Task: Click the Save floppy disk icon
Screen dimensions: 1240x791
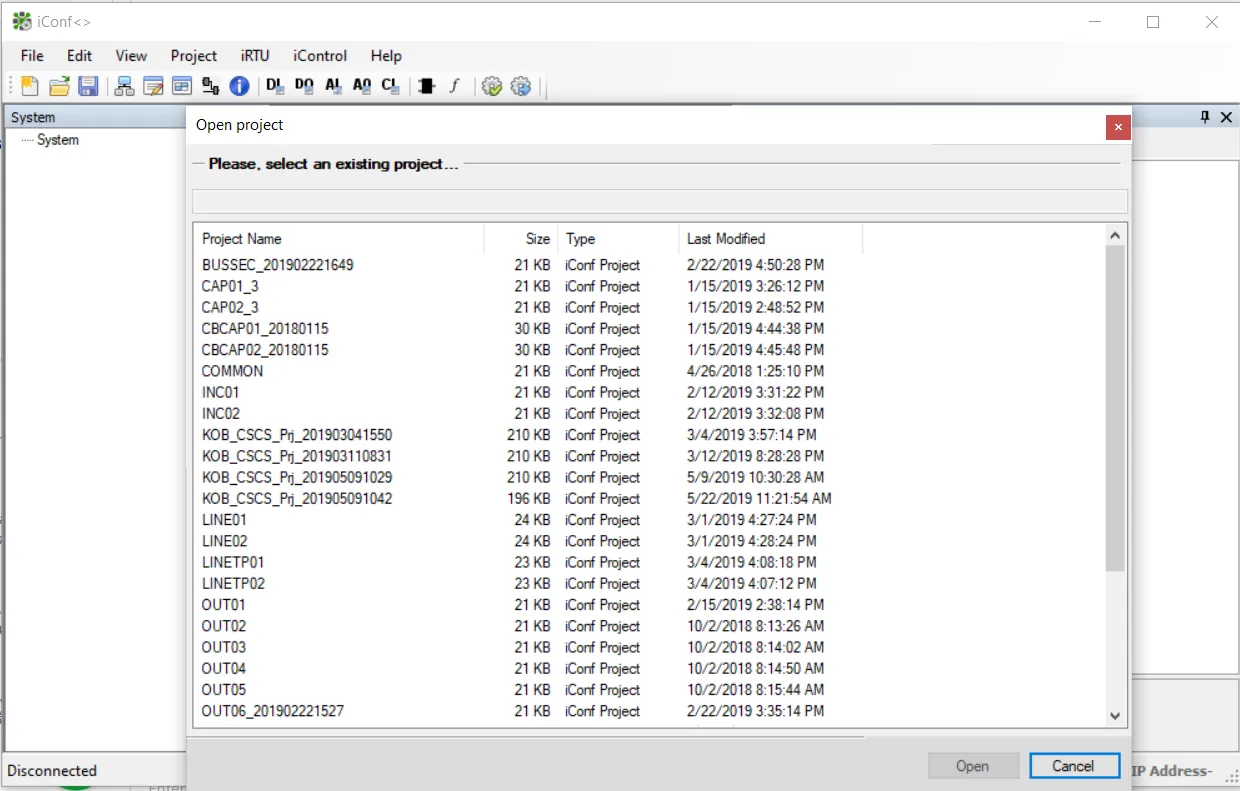Action: pos(88,86)
